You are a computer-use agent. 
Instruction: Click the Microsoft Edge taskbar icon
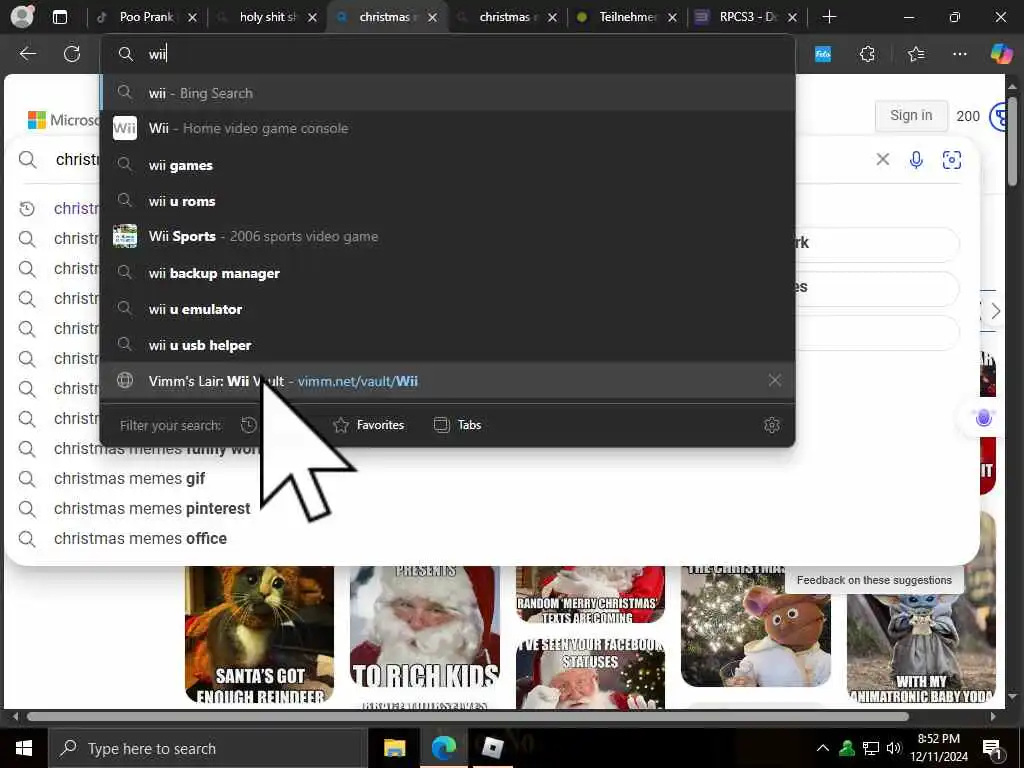click(443, 748)
